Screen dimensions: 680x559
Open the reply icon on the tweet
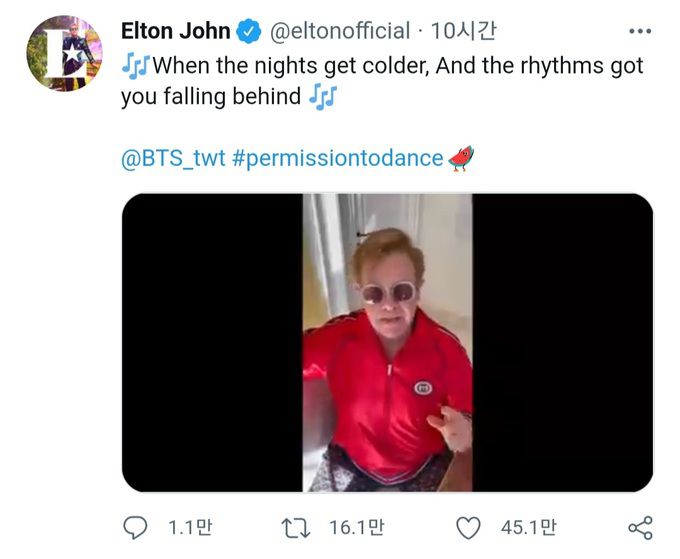click(x=134, y=527)
